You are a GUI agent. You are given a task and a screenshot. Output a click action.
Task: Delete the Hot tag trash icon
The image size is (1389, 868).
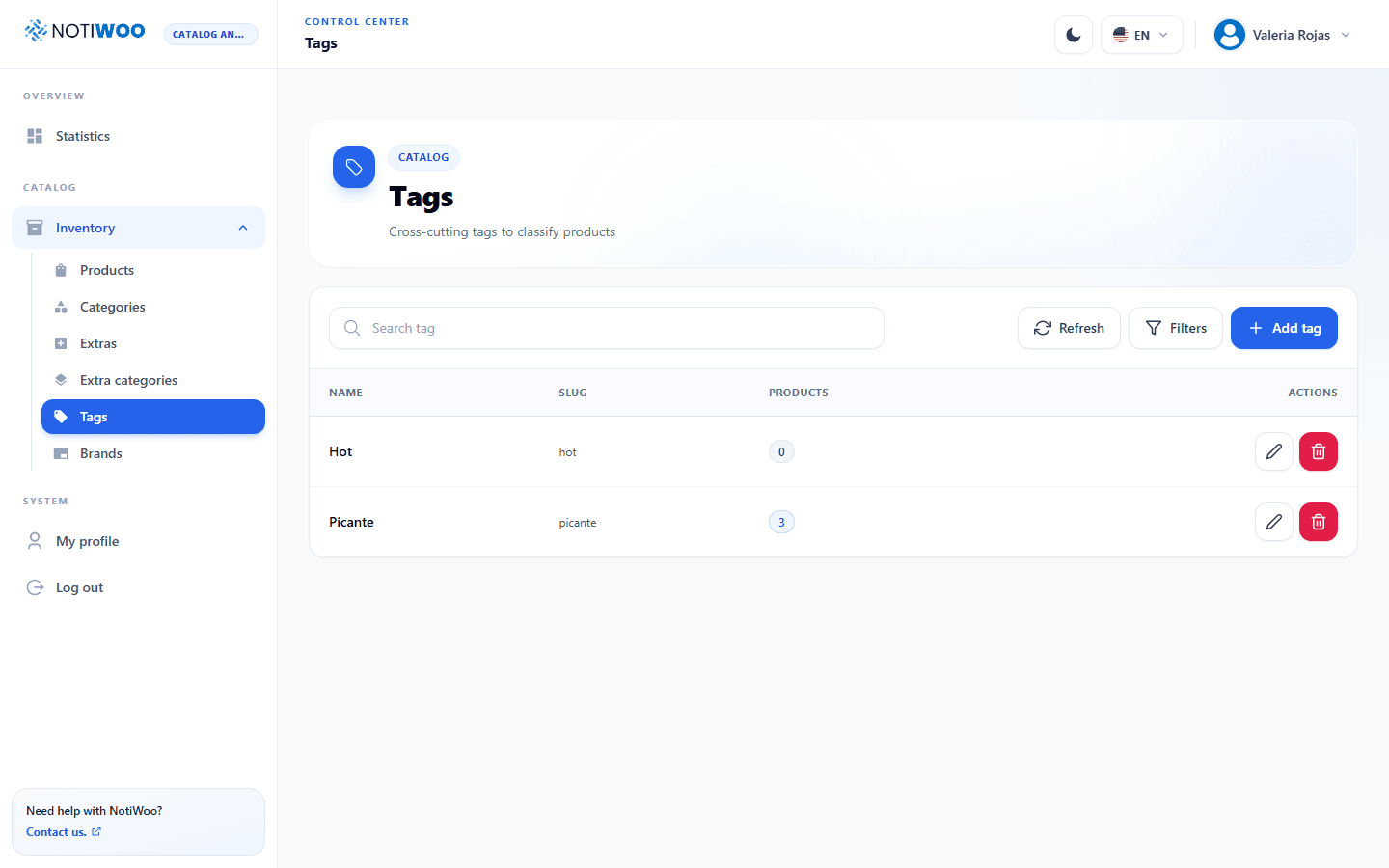pos(1319,451)
